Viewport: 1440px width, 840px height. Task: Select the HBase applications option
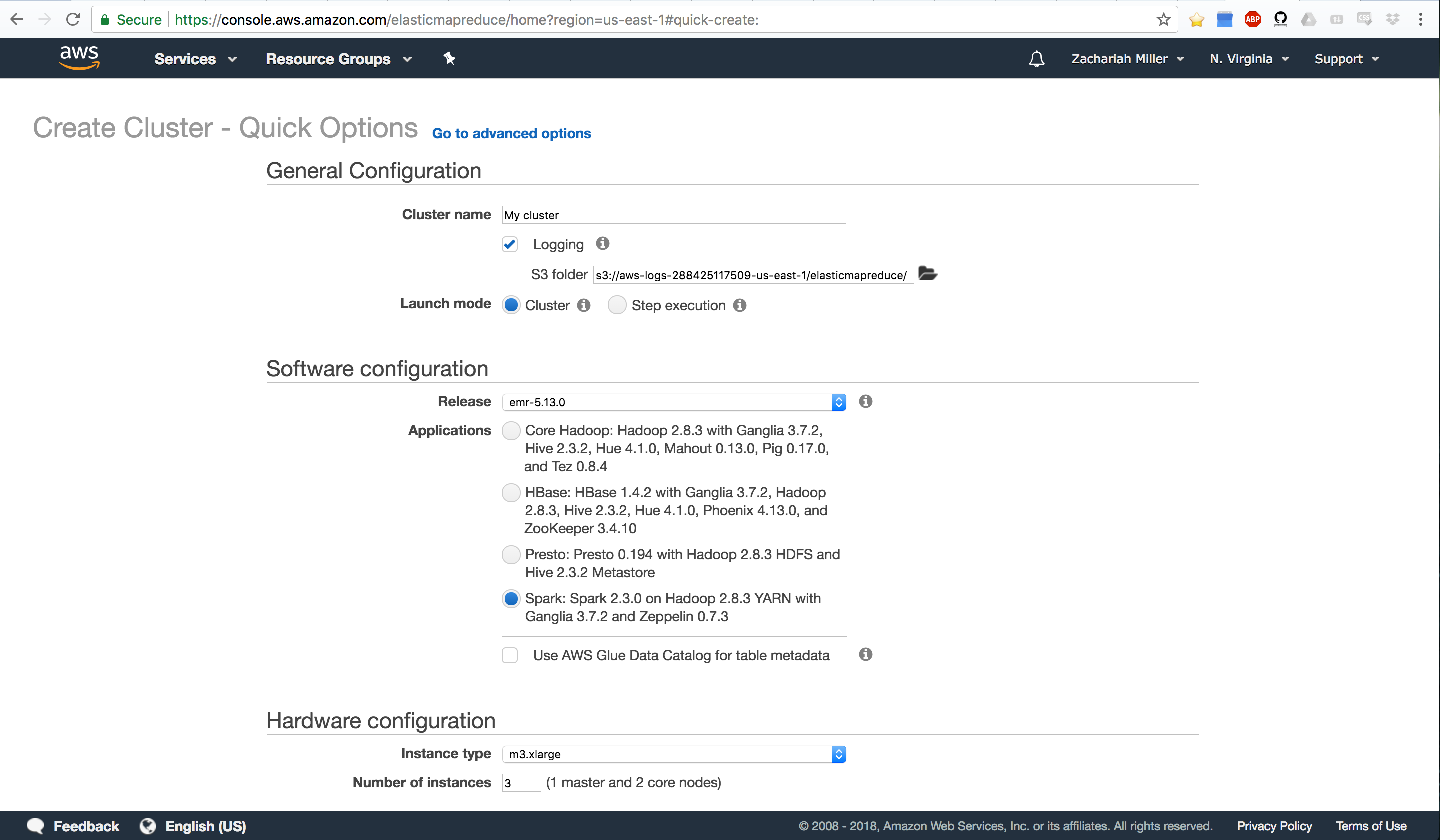tap(511, 492)
